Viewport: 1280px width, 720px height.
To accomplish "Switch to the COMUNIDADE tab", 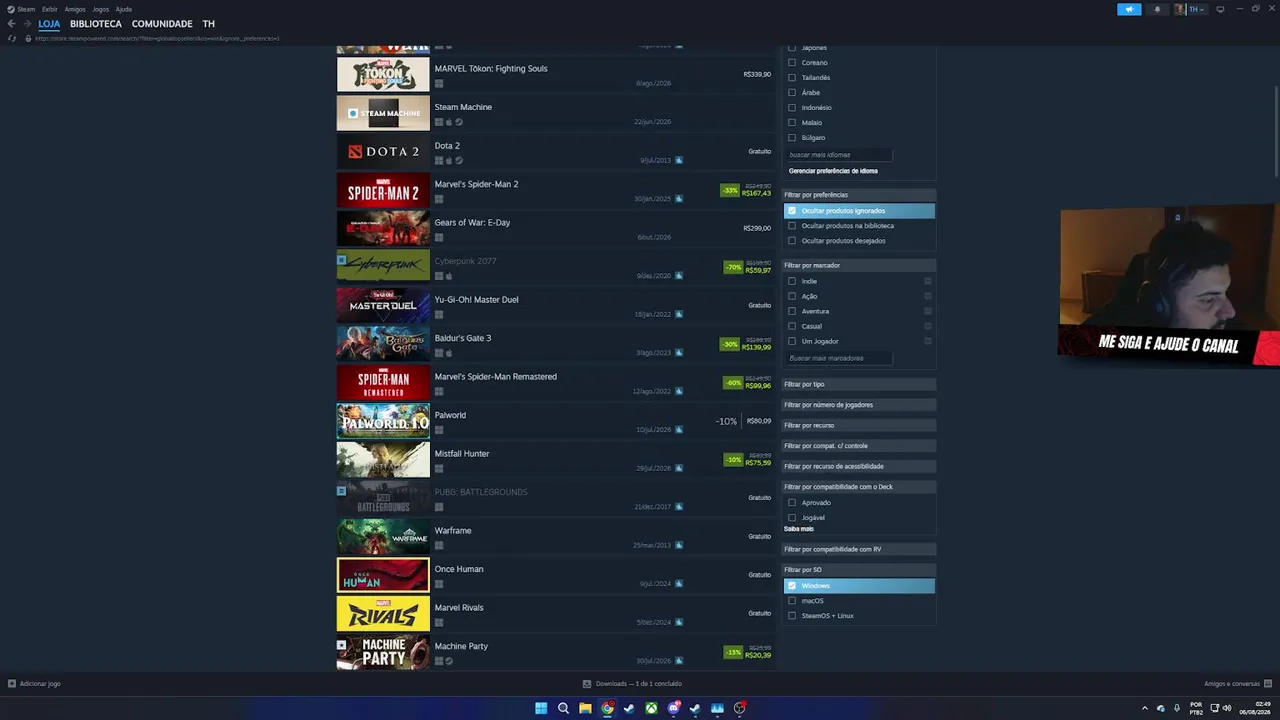I will (x=162, y=24).
